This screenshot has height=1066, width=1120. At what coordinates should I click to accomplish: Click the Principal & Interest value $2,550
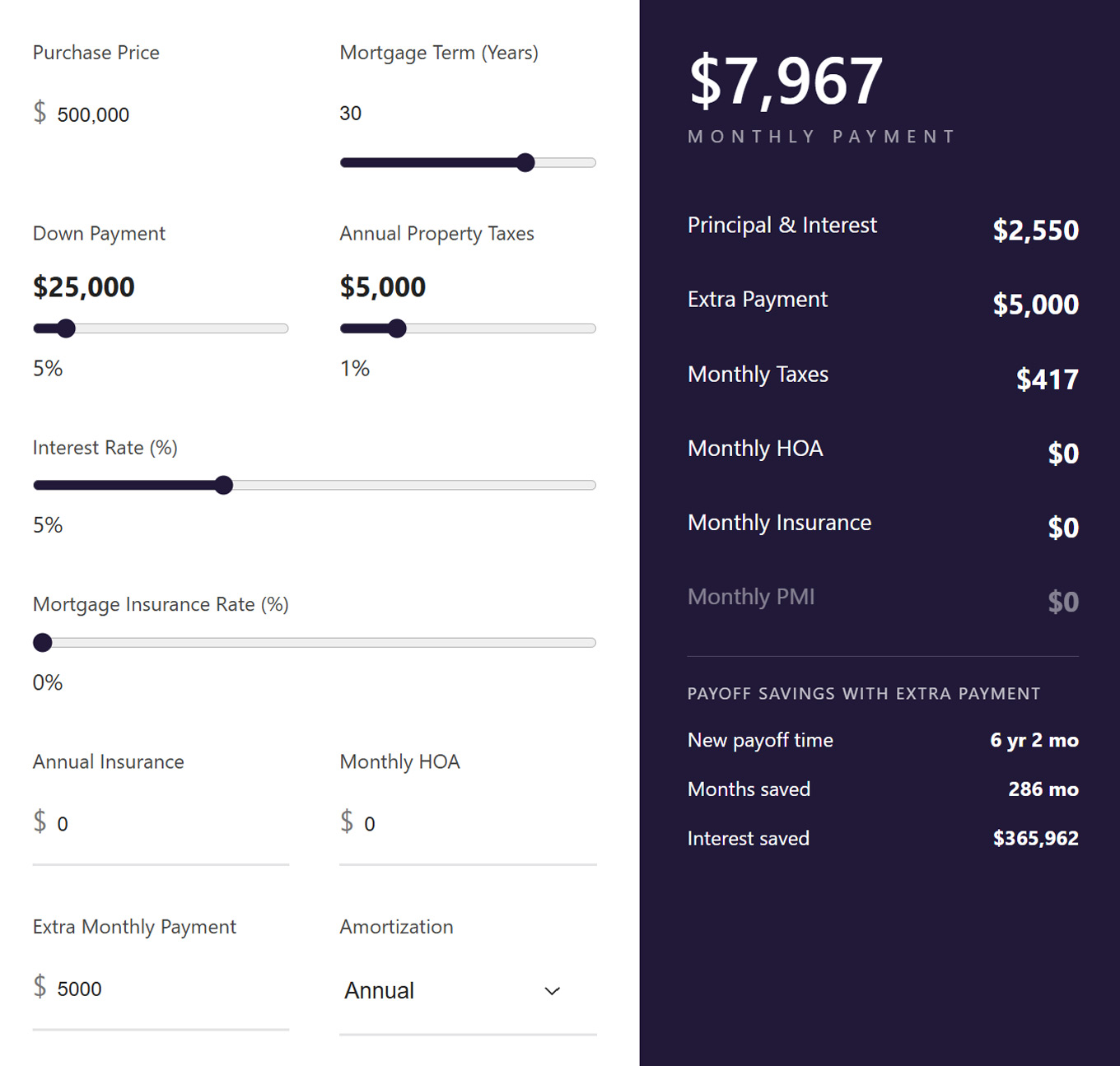pyautogui.click(x=1036, y=230)
